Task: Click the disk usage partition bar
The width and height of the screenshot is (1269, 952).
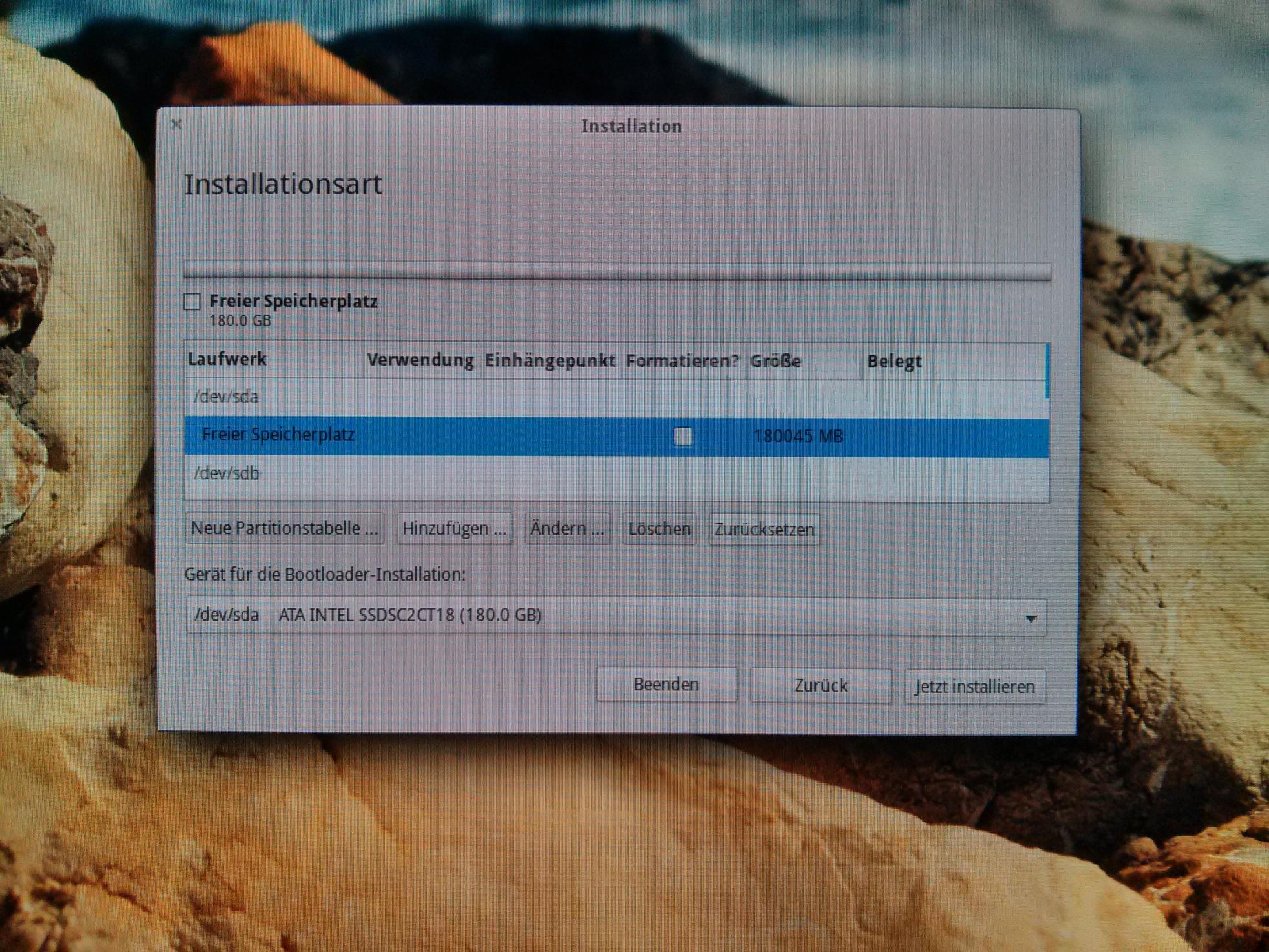Action: [x=617, y=270]
